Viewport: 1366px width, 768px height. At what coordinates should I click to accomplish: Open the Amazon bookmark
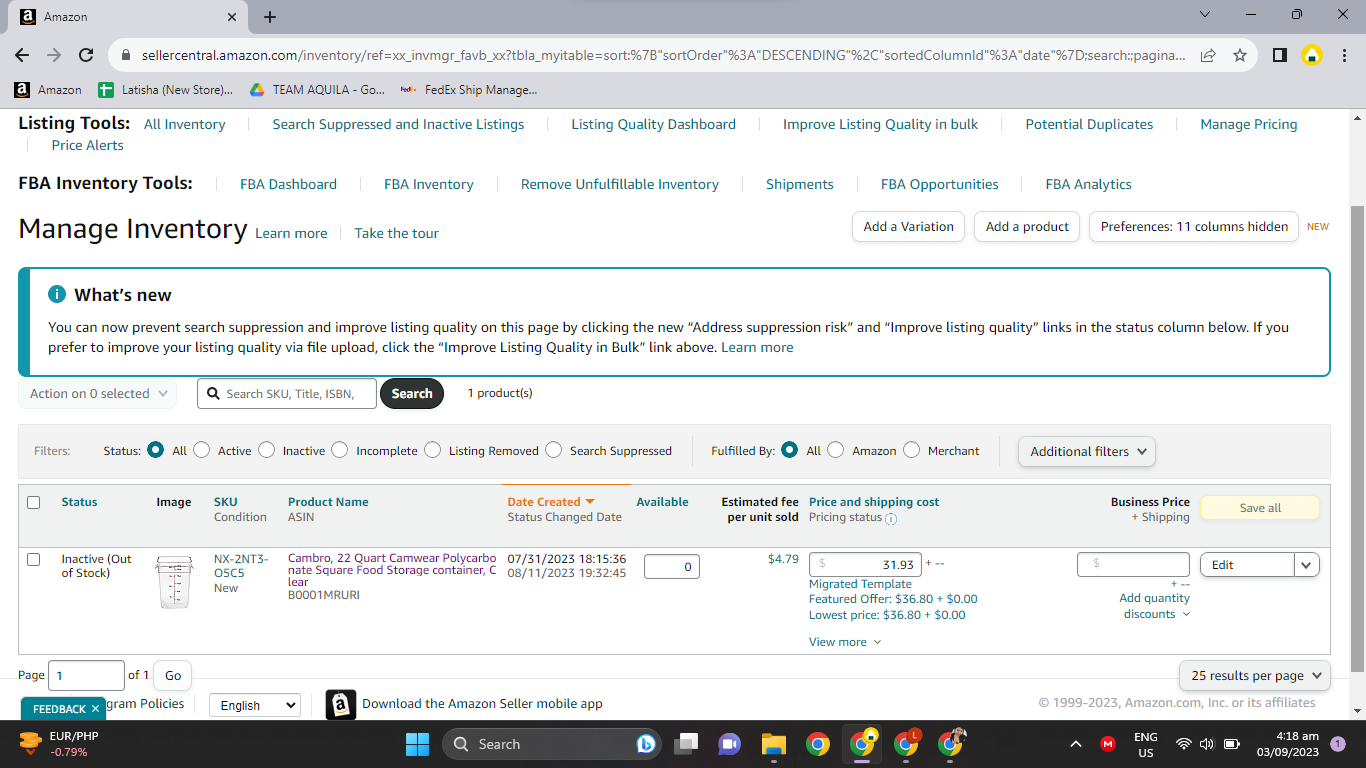[48, 90]
